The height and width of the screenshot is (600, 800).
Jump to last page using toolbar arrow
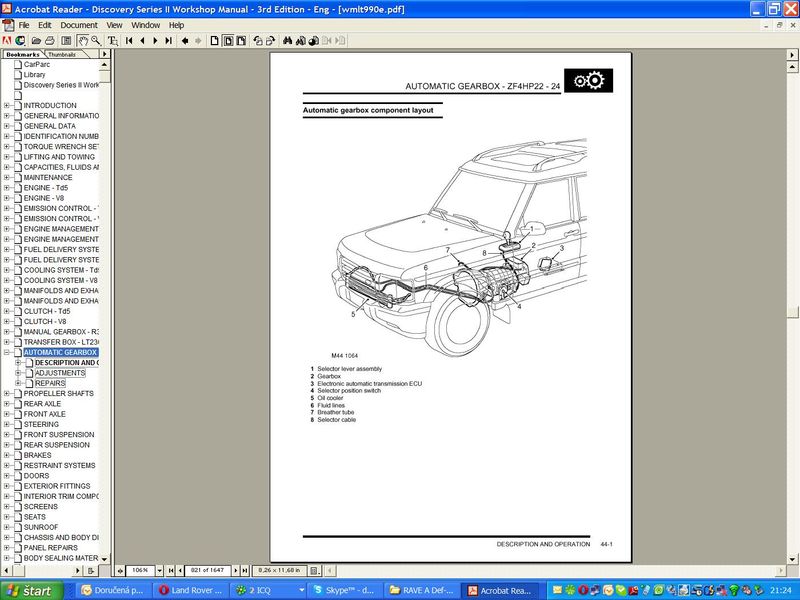click(168, 41)
